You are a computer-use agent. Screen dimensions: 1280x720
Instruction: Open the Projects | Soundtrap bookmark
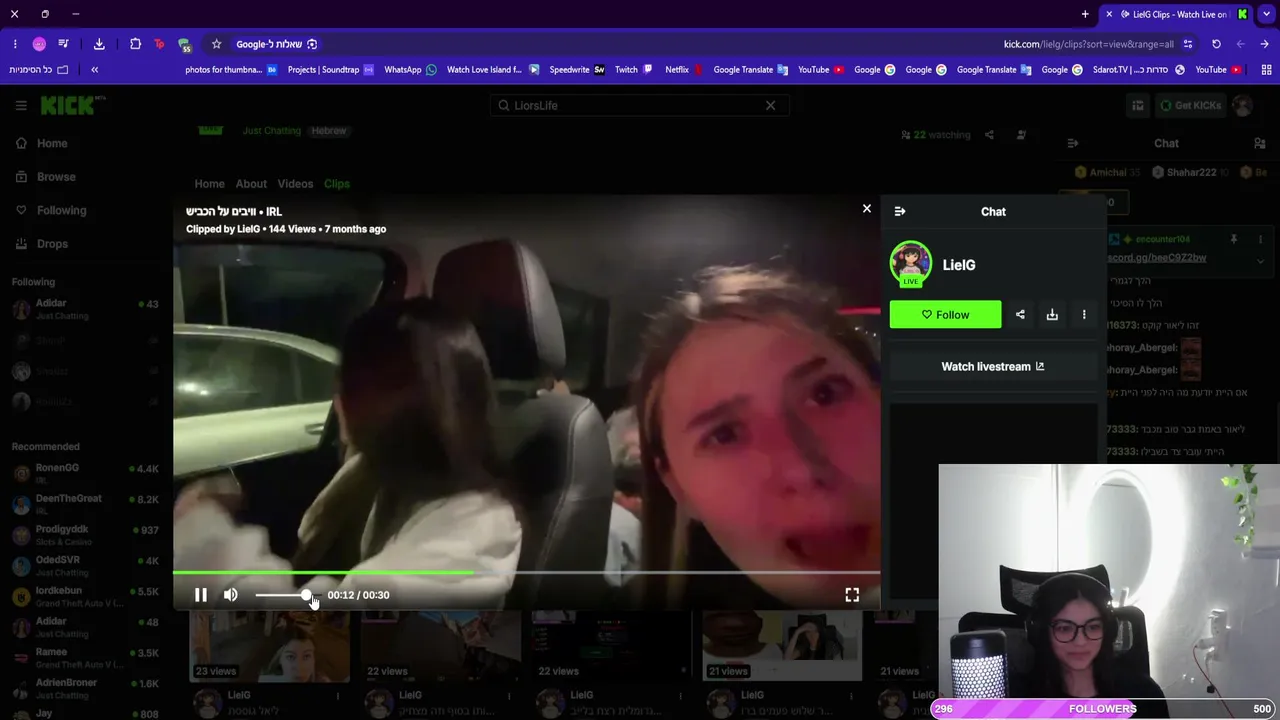click(331, 70)
